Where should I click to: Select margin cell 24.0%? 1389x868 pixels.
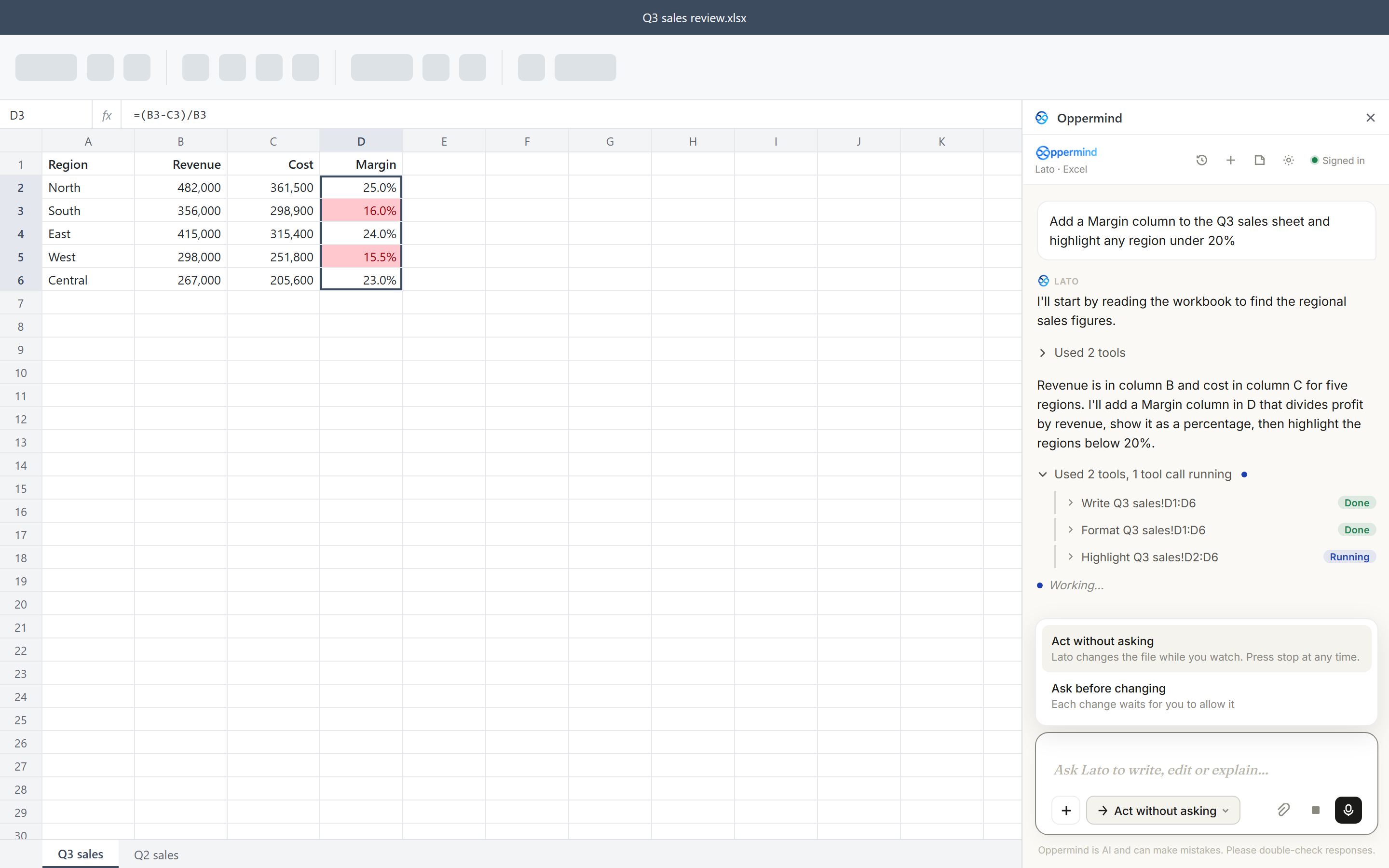[x=361, y=234]
